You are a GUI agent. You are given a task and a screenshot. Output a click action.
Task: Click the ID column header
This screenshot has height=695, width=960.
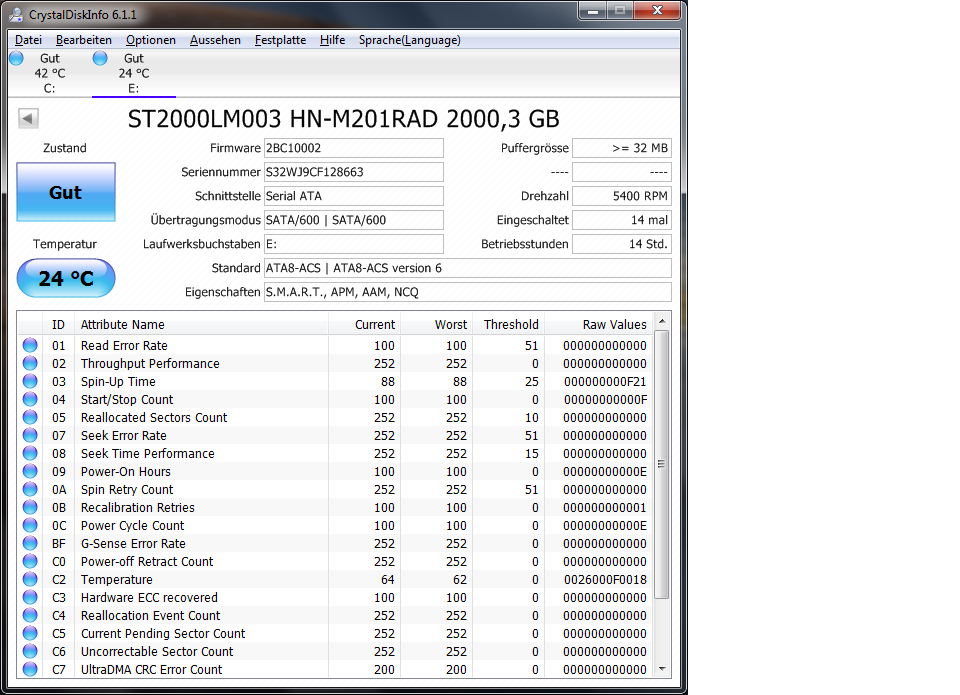[x=58, y=325]
